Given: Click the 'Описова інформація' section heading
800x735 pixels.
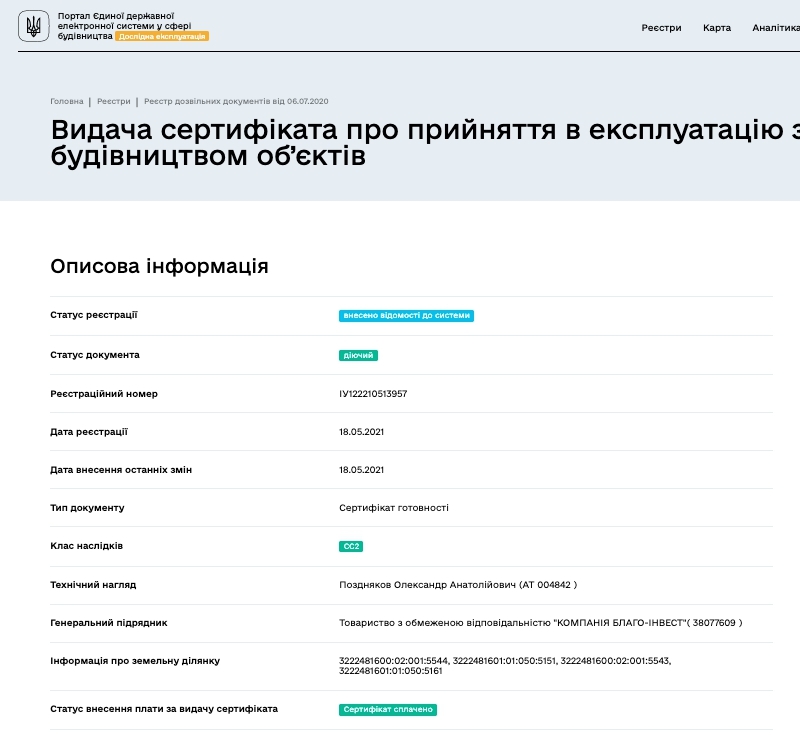Looking at the screenshot, I should [159, 266].
